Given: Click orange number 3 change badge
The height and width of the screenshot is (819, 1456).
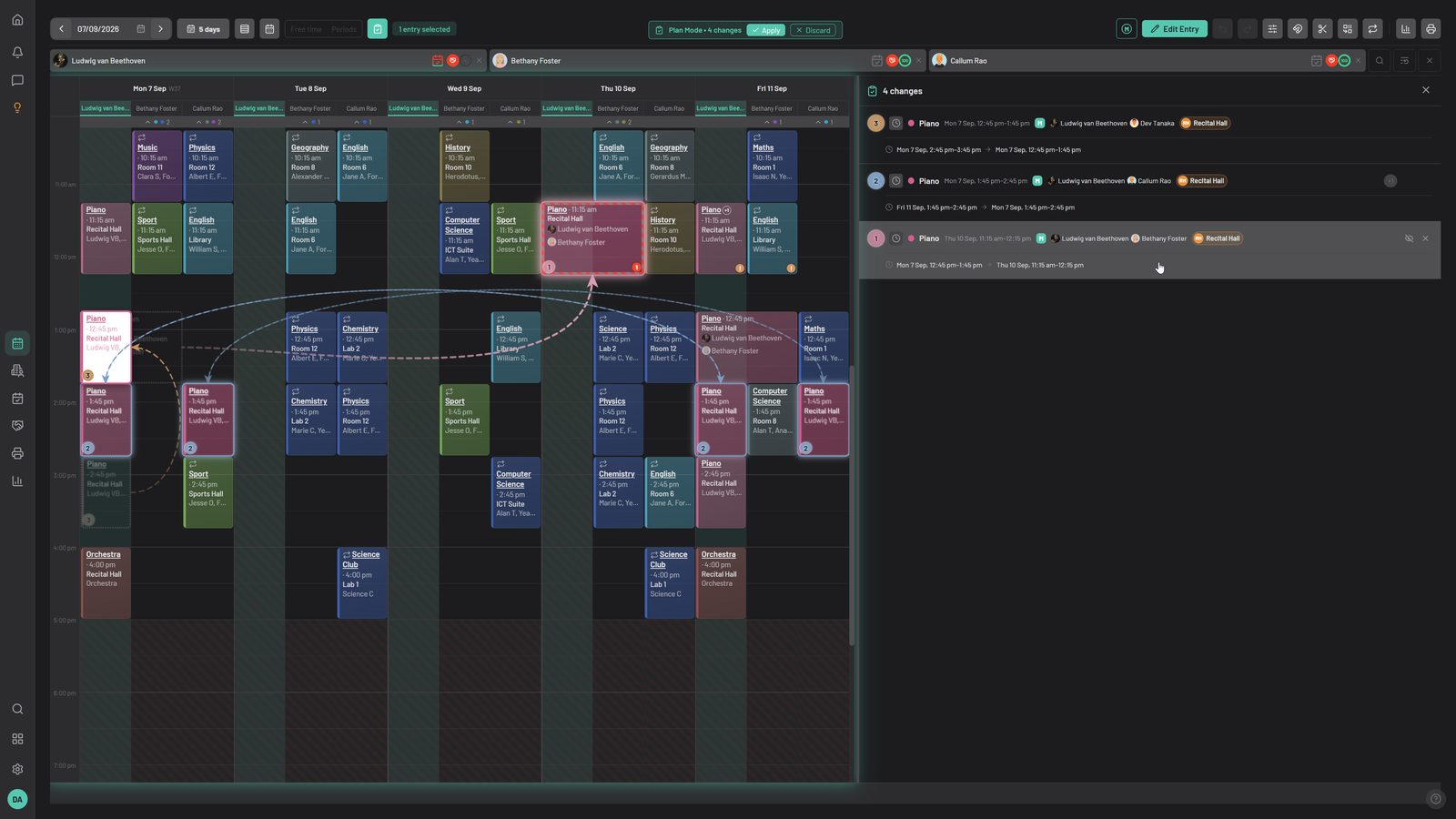Looking at the screenshot, I should pyautogui.click(x=875, y=123).
